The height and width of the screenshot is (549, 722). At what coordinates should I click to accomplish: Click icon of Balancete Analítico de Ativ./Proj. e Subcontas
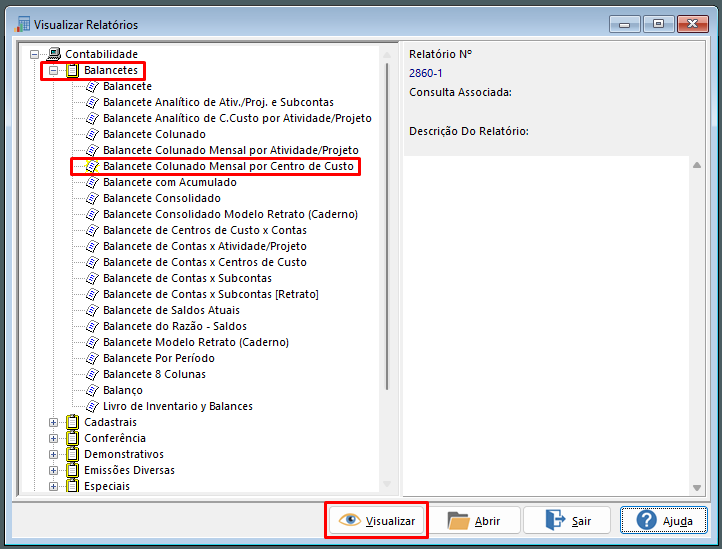93,103
